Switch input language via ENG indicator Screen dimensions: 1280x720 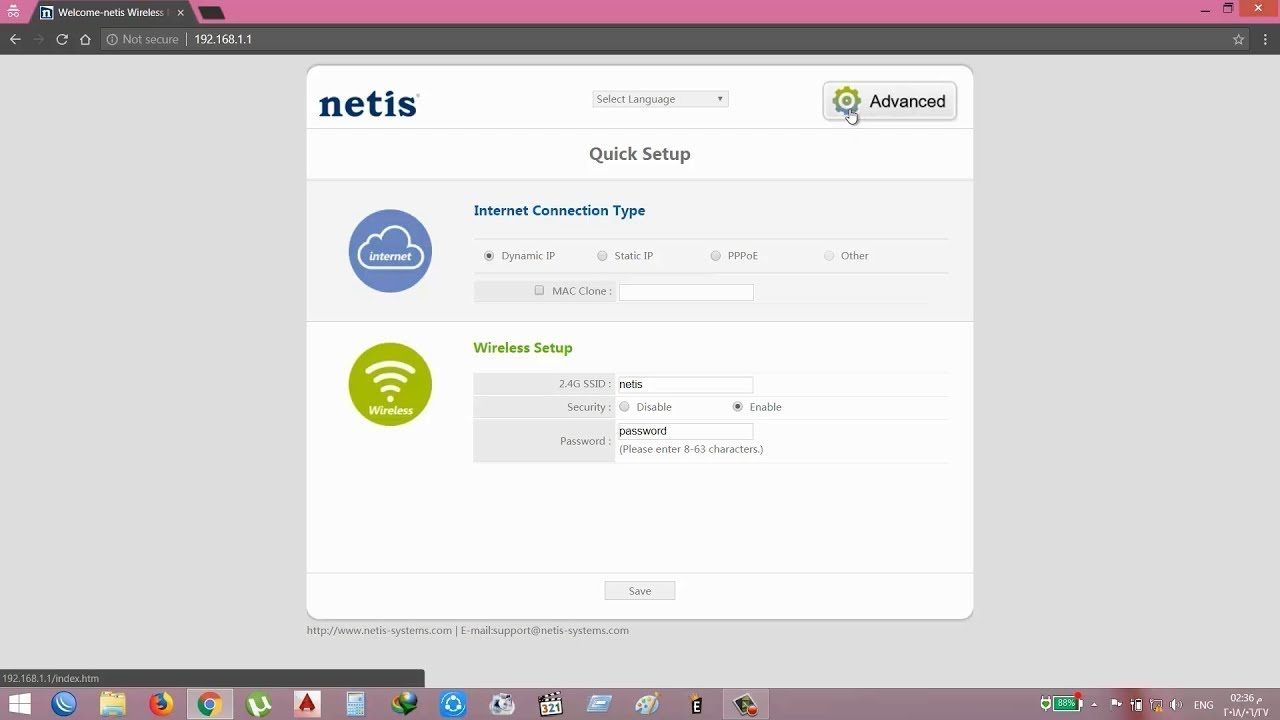[x=1204, y=705]
